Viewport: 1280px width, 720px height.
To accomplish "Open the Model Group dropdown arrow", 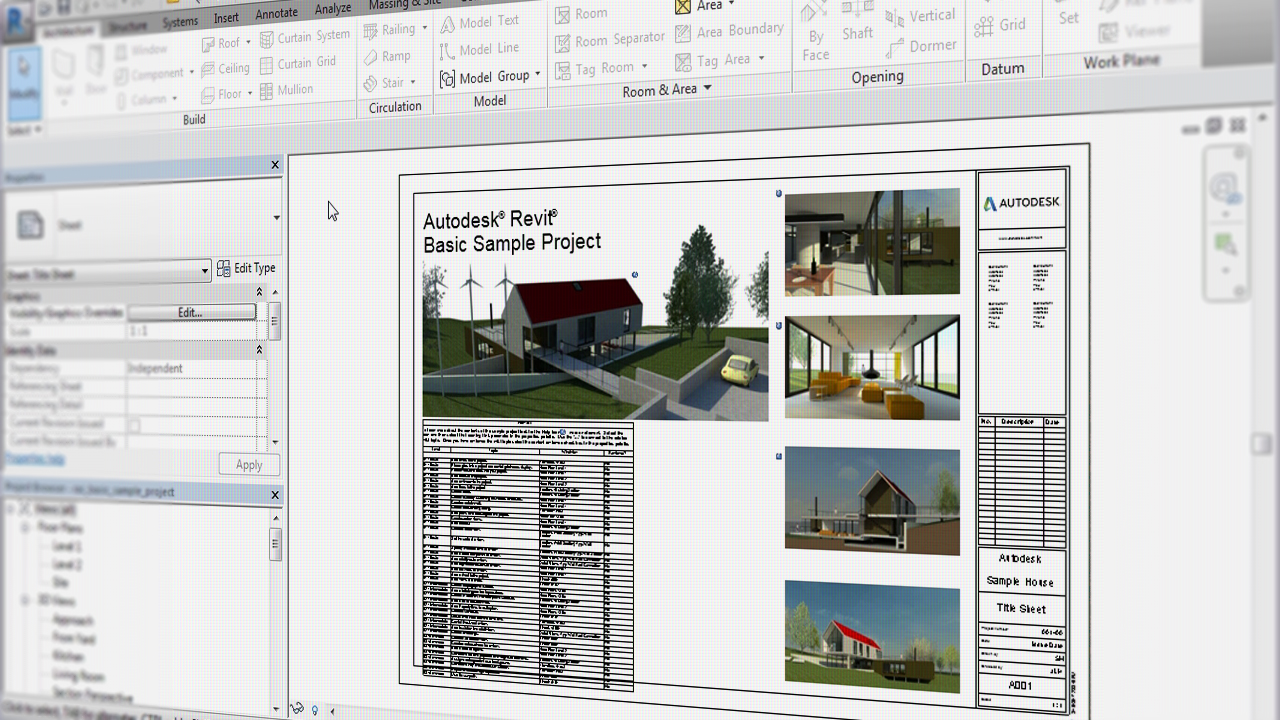I will point(537,75).
